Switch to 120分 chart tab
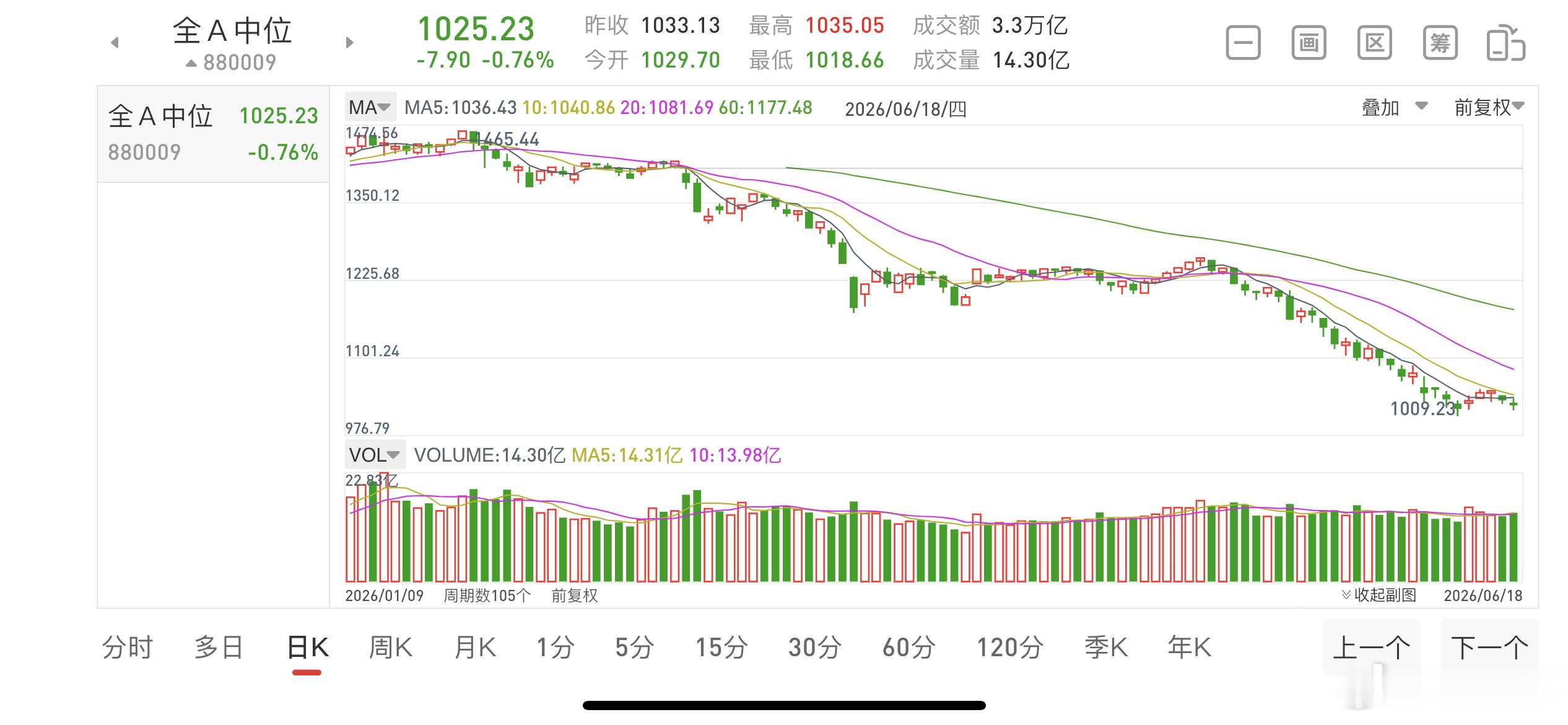1568x725 pixels. click(1010, 648)
